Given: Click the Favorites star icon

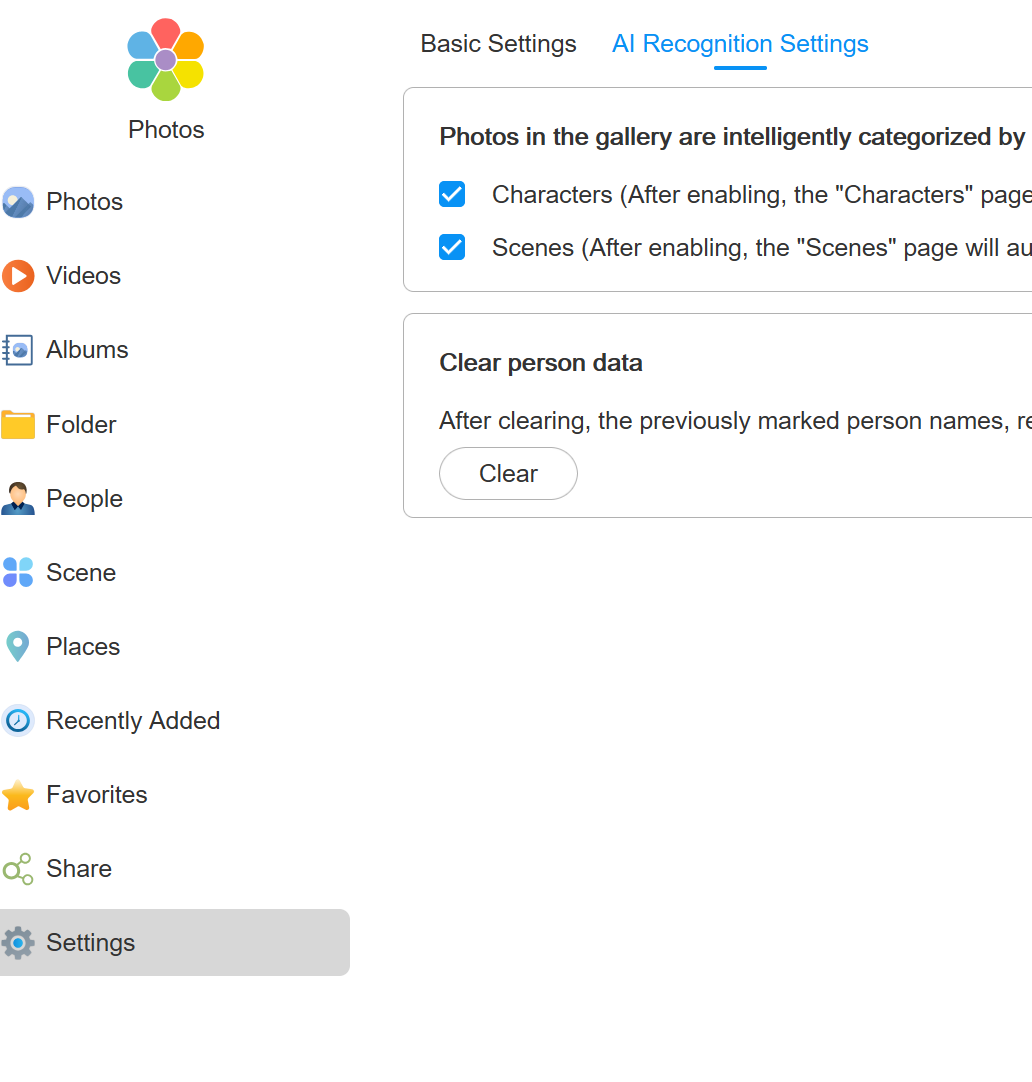Looking at the screenshot, I should (18, 795).
